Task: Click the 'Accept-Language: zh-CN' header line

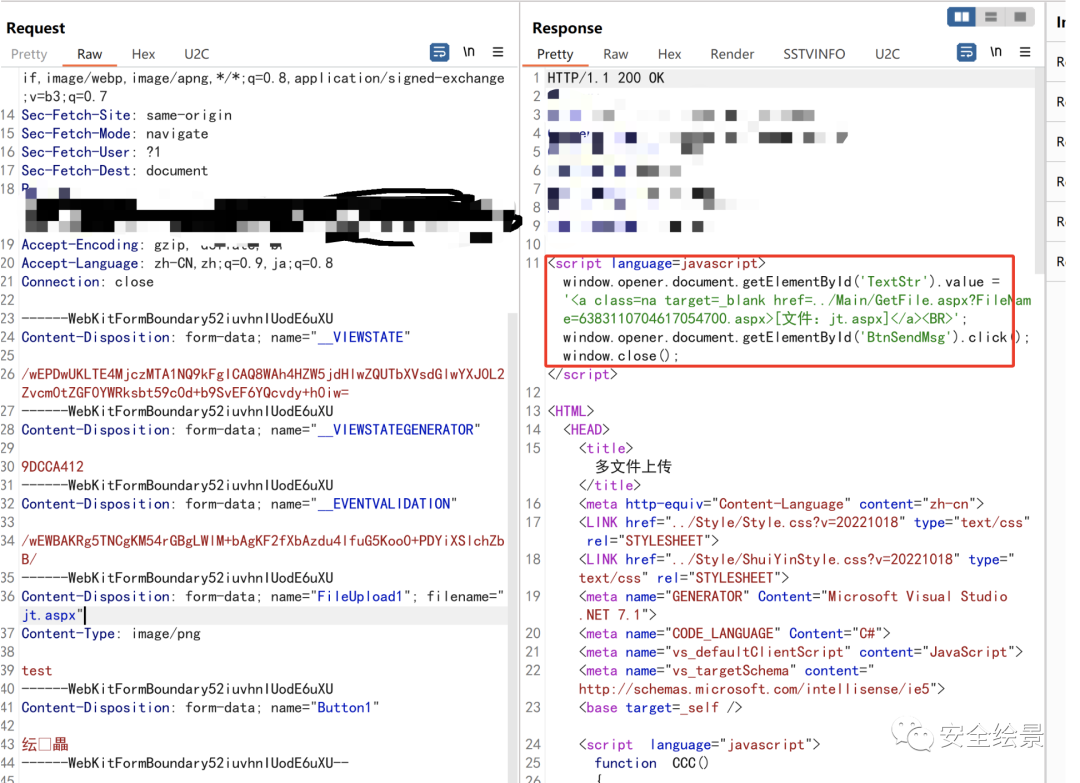Action: point(177,263)
